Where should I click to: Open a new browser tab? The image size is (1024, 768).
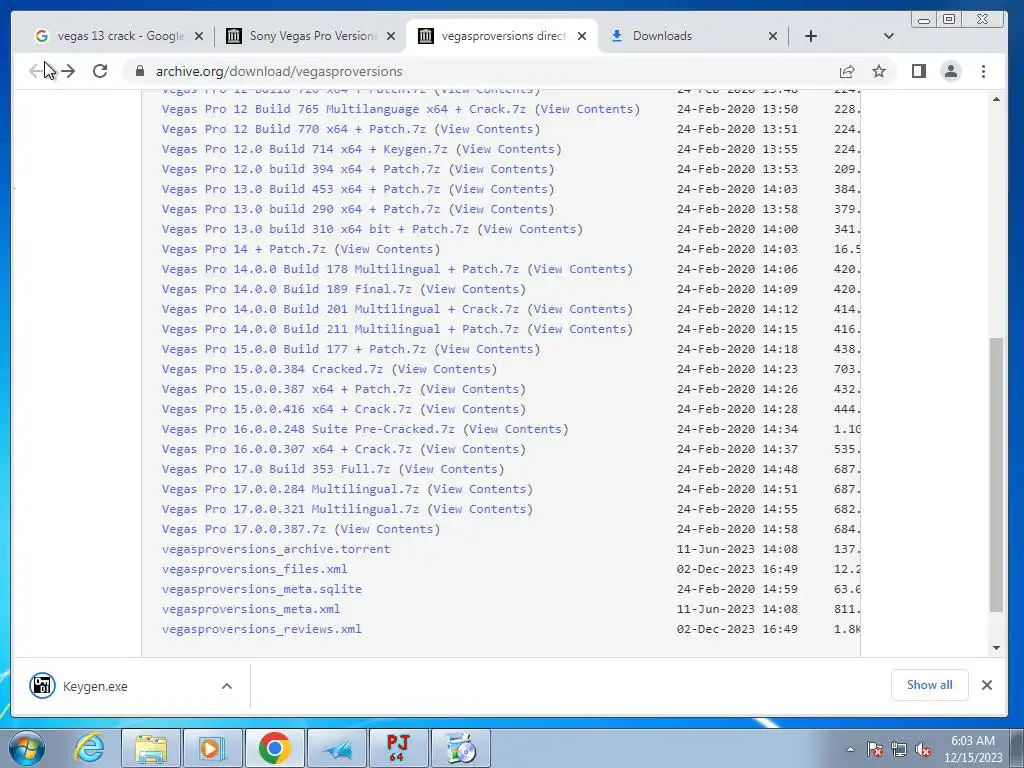[x=810, y=36]
